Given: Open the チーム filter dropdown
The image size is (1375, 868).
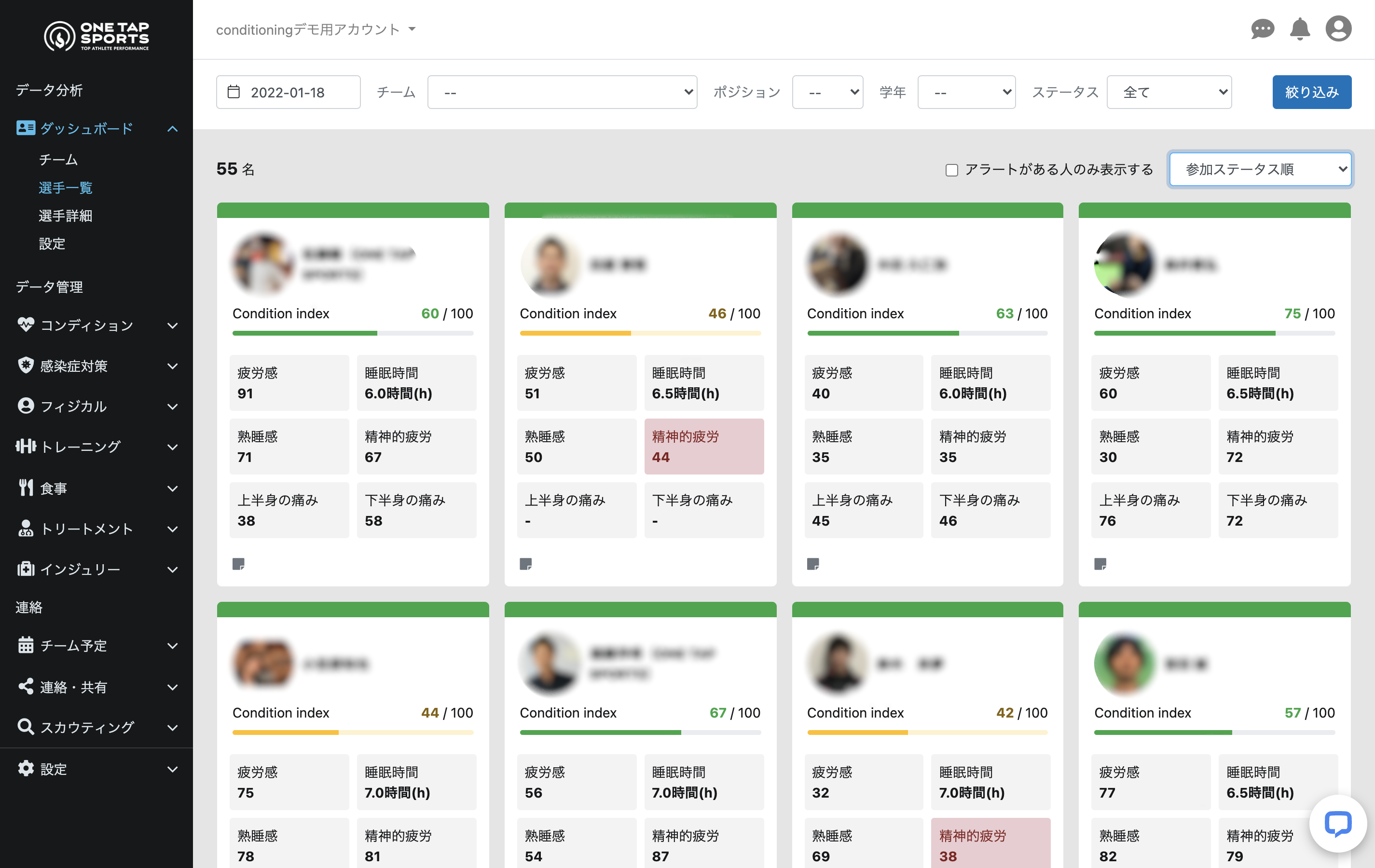Looking at the screenshot, I should (x=562, y=92).
